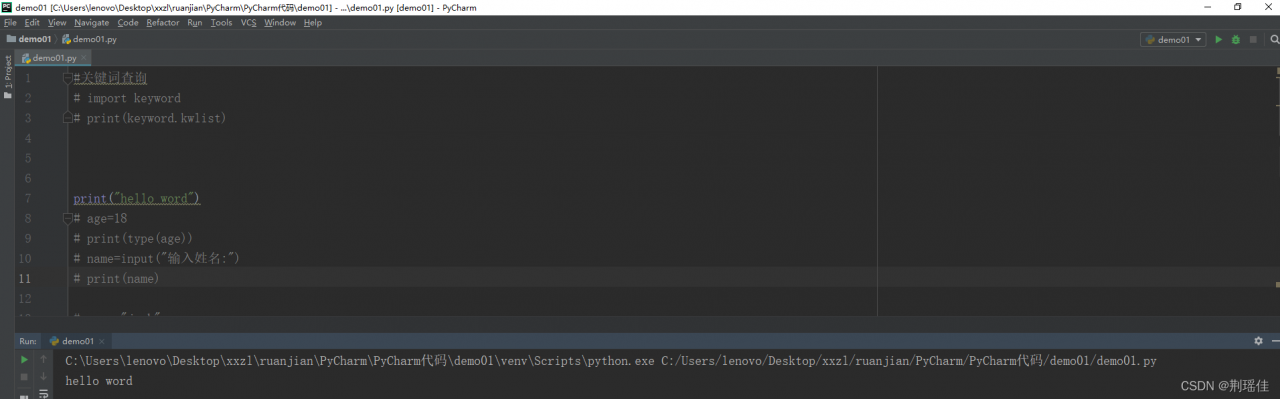
Task: Open Search Everywhere magnifier icon
Action: (x=1274, y=39)
